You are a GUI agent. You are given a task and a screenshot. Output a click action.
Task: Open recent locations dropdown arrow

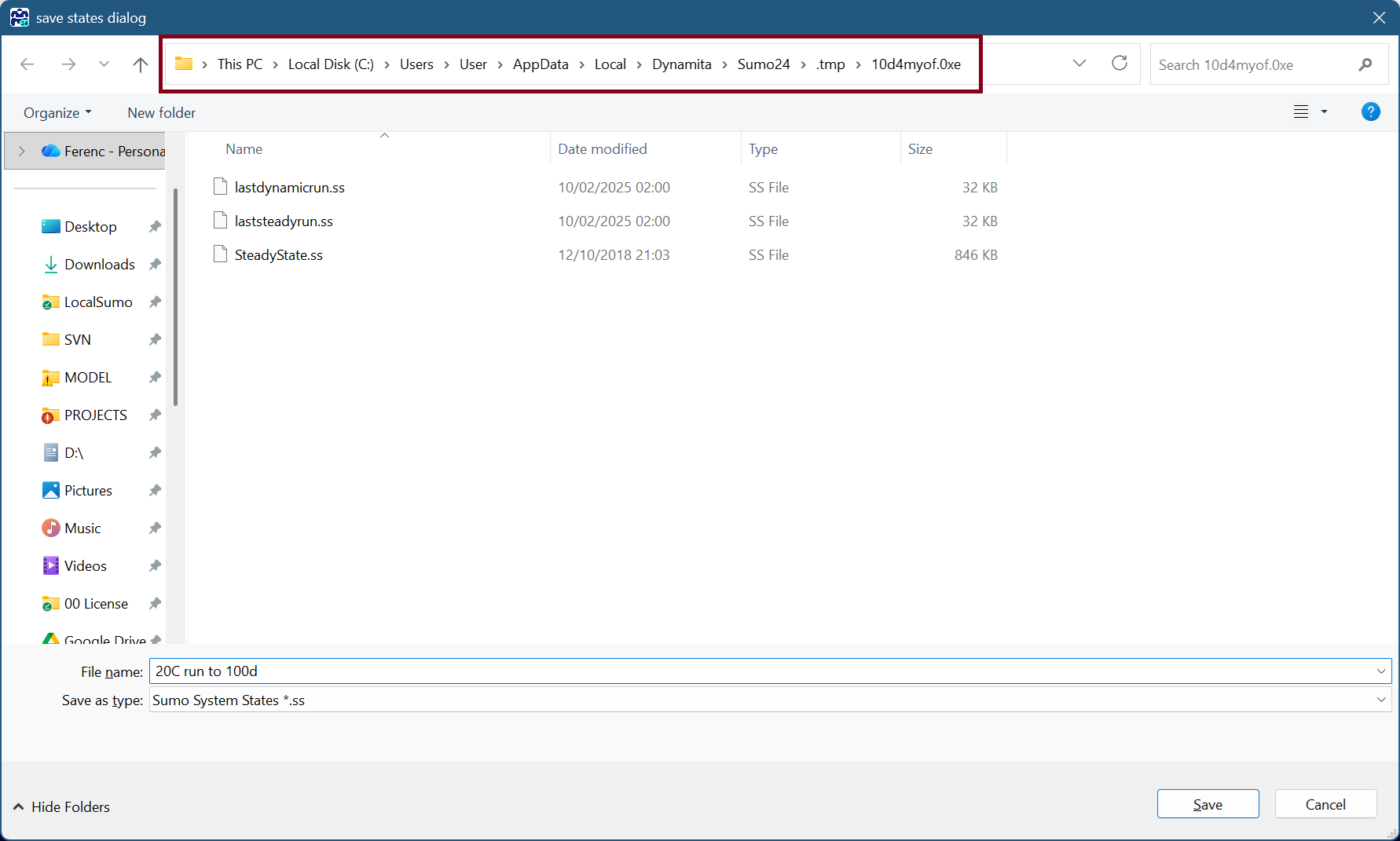tap(104, 64)
